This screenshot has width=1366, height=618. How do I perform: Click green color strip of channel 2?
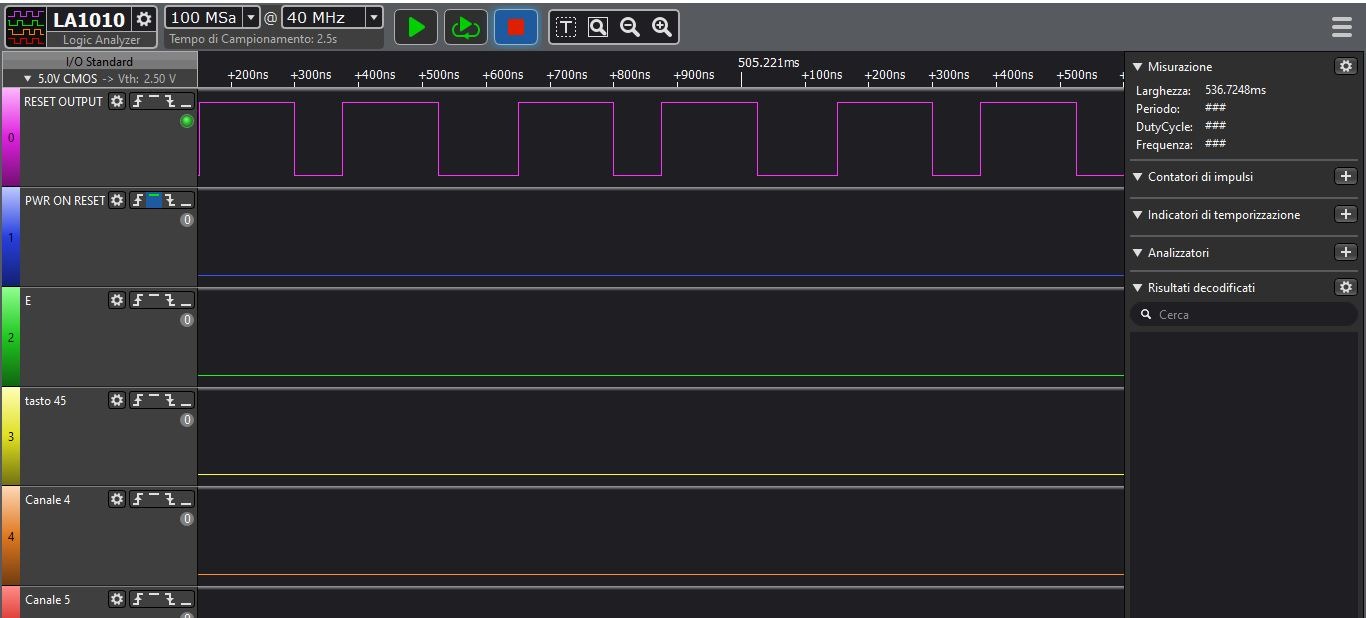pyautogui.click(x=10, y=337)
